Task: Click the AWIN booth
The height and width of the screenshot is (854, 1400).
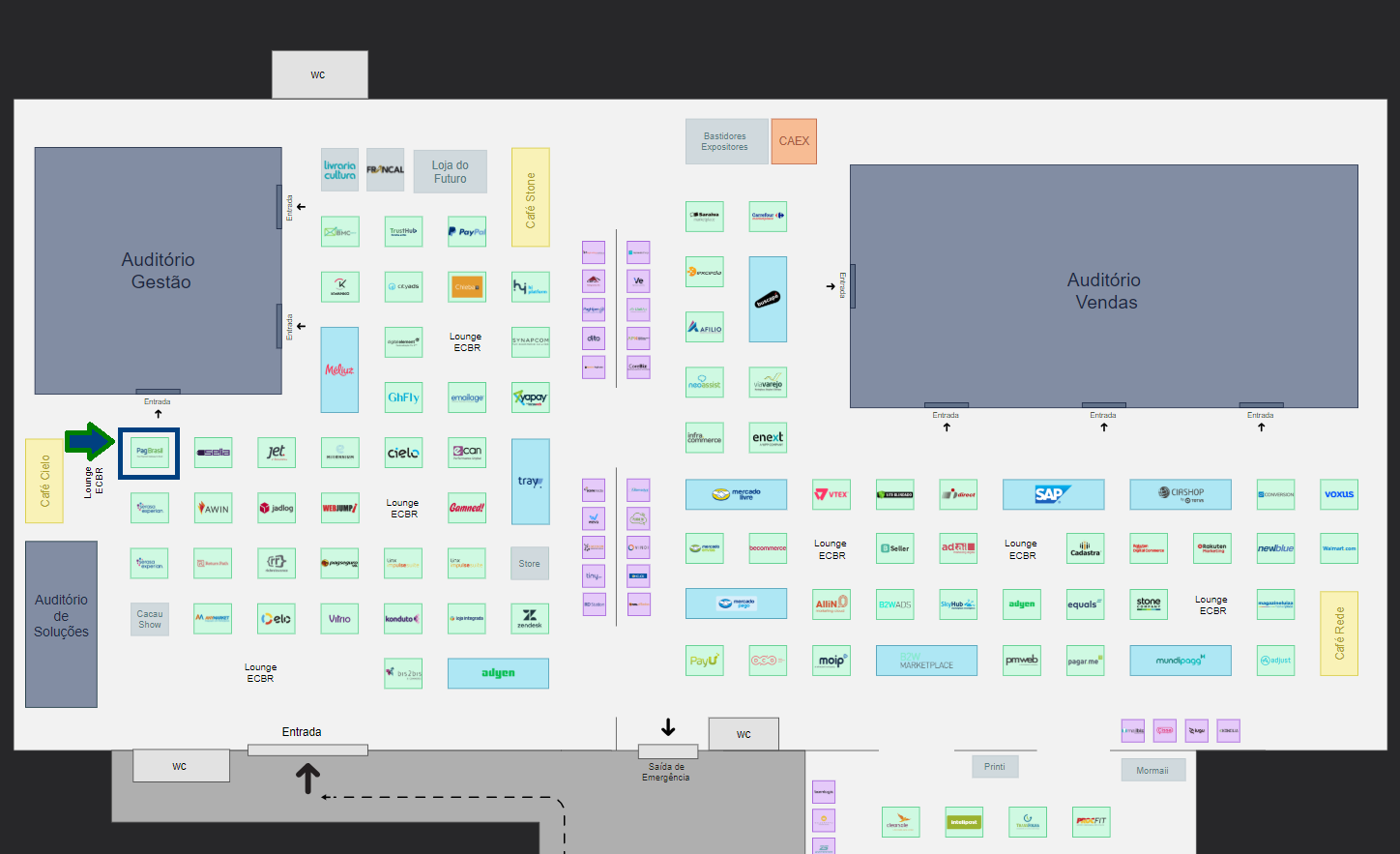Action: tap(213, 508)
